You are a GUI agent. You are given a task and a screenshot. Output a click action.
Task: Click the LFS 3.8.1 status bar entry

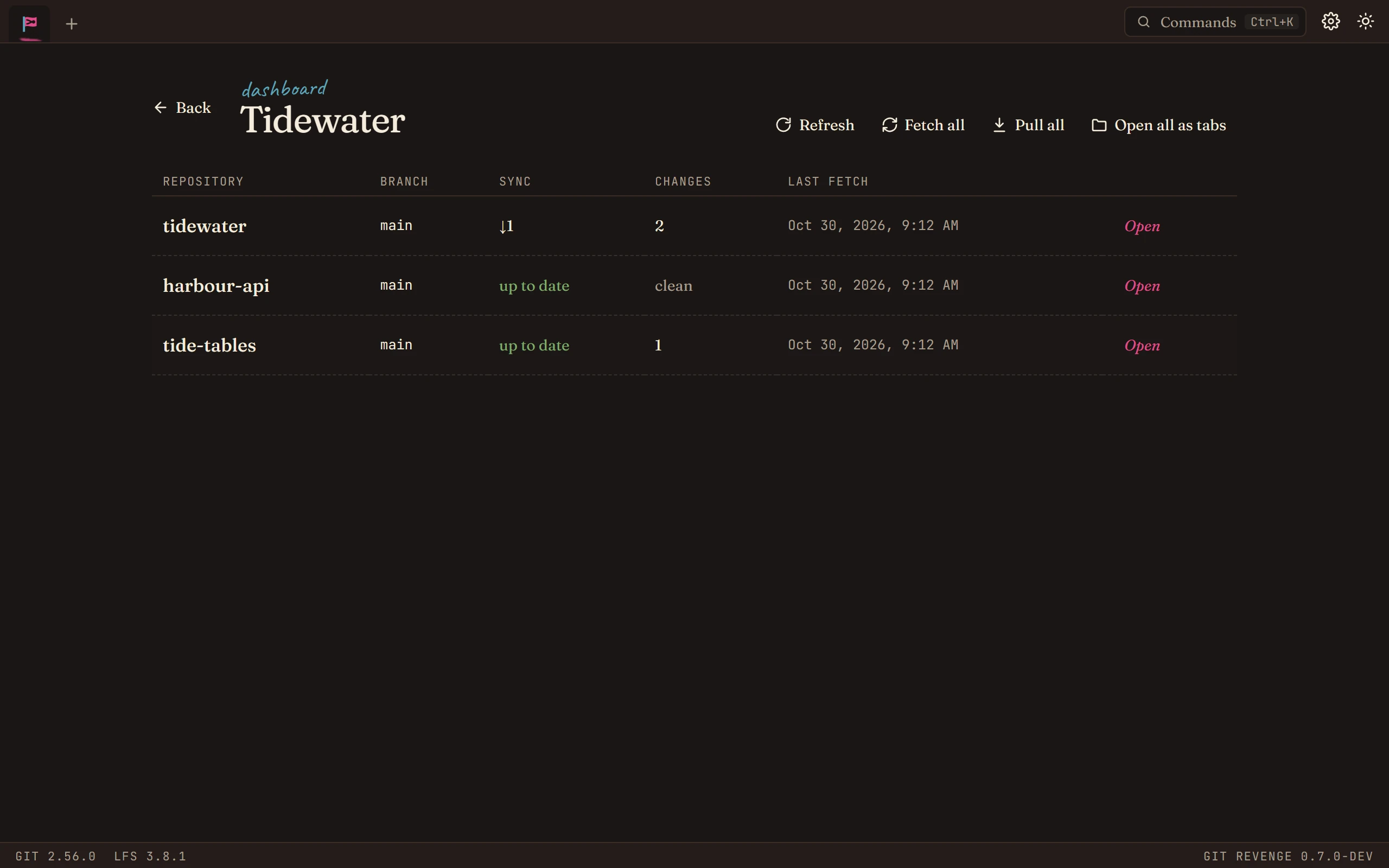pos(150,856)
